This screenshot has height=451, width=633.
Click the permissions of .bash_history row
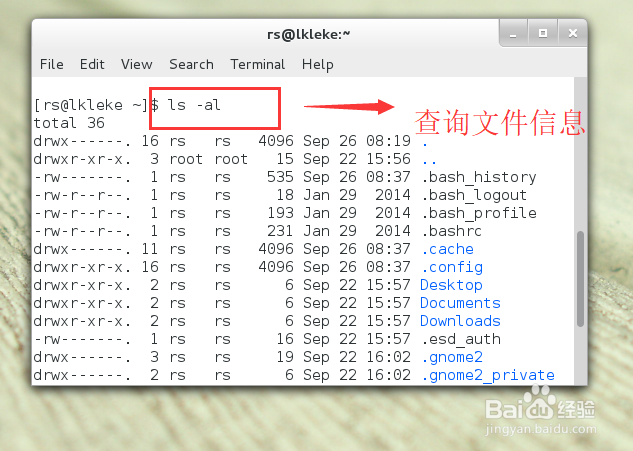point(82,177)
